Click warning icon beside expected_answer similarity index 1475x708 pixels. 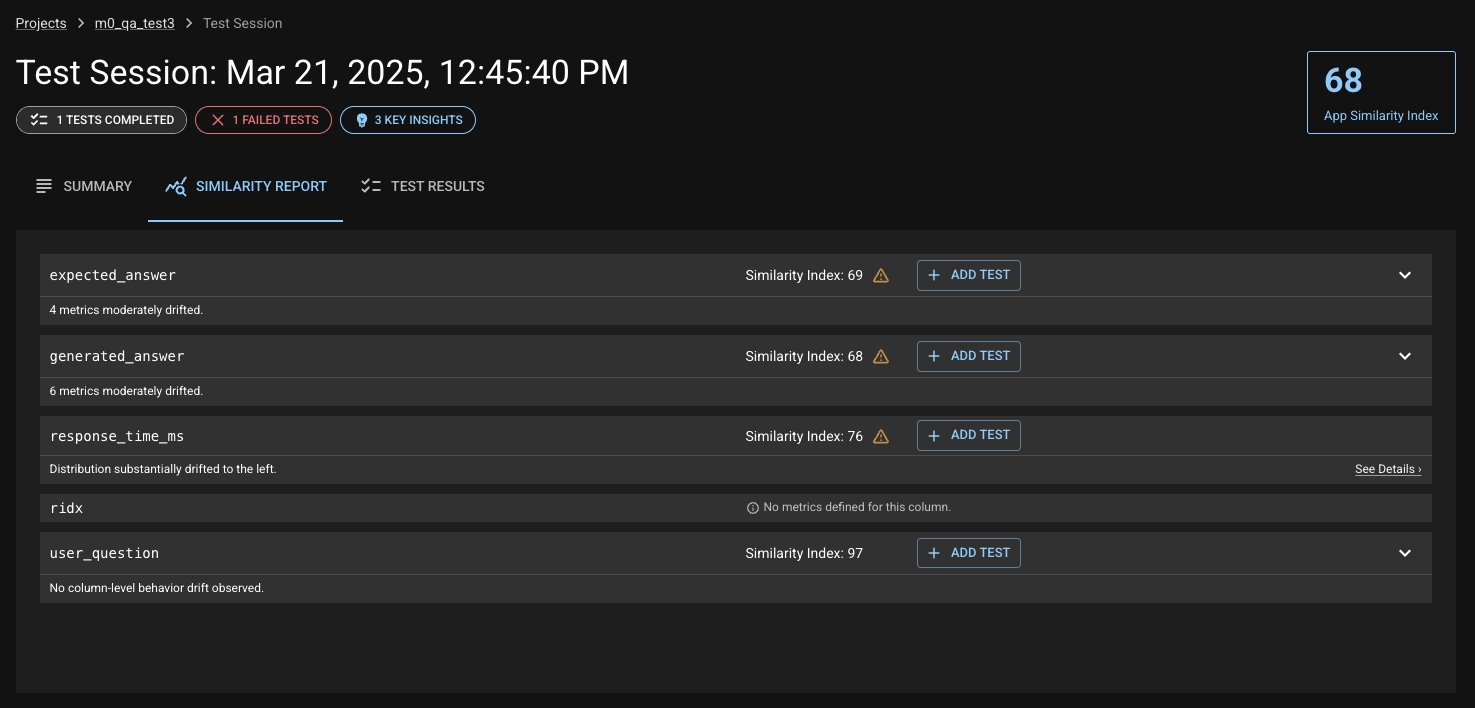pyautogui.click(x=881, y=276)
